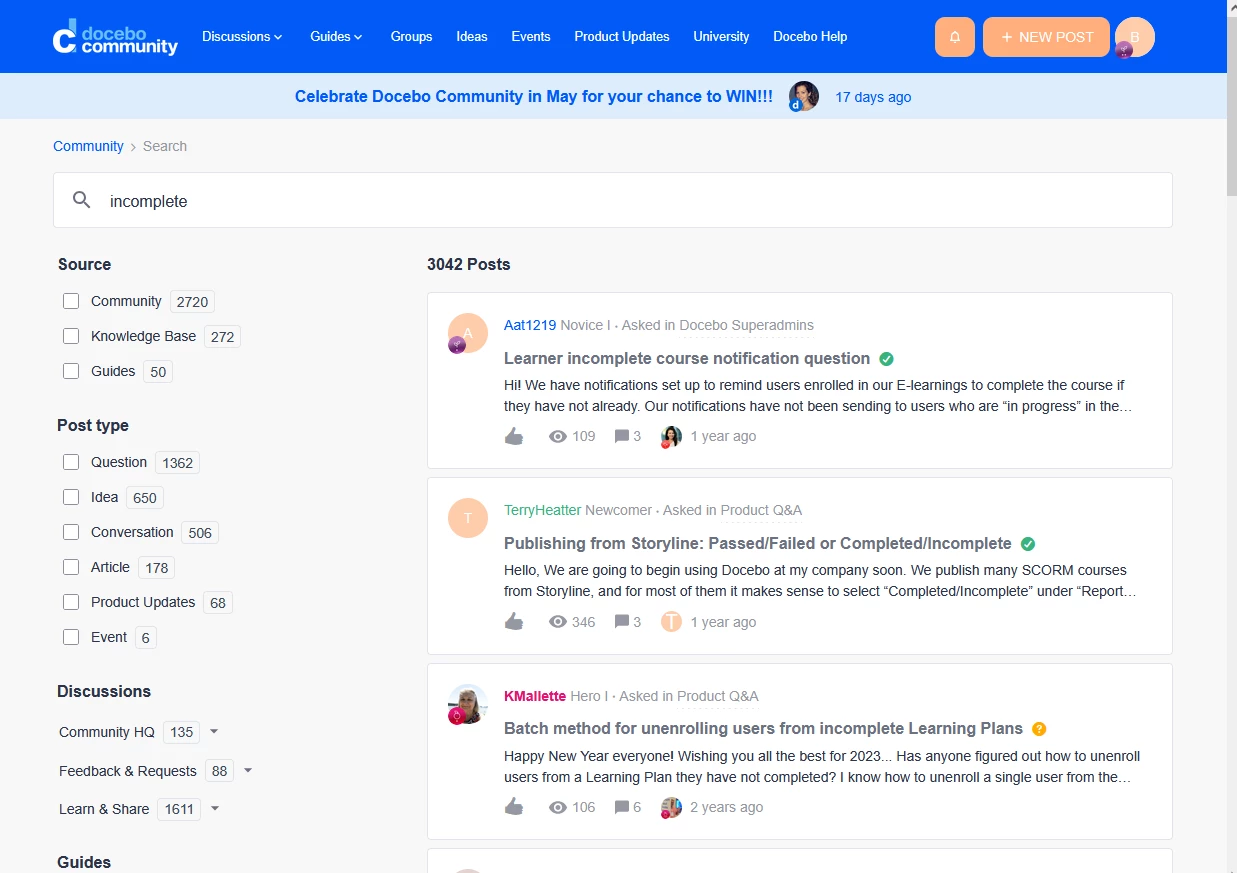The height and width of the screenshot is (873, 1237).
Task: Open KMallette username link
Action: click(535, 696)
